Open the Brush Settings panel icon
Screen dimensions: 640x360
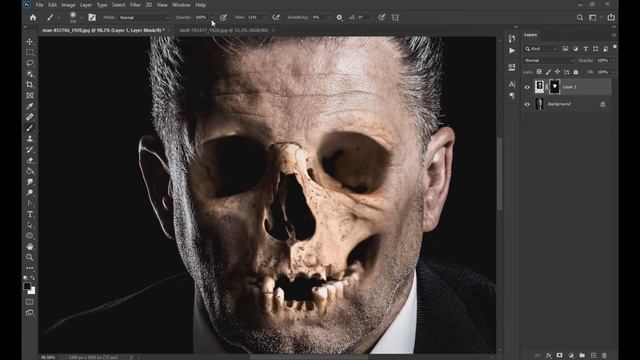click(92, 18)
